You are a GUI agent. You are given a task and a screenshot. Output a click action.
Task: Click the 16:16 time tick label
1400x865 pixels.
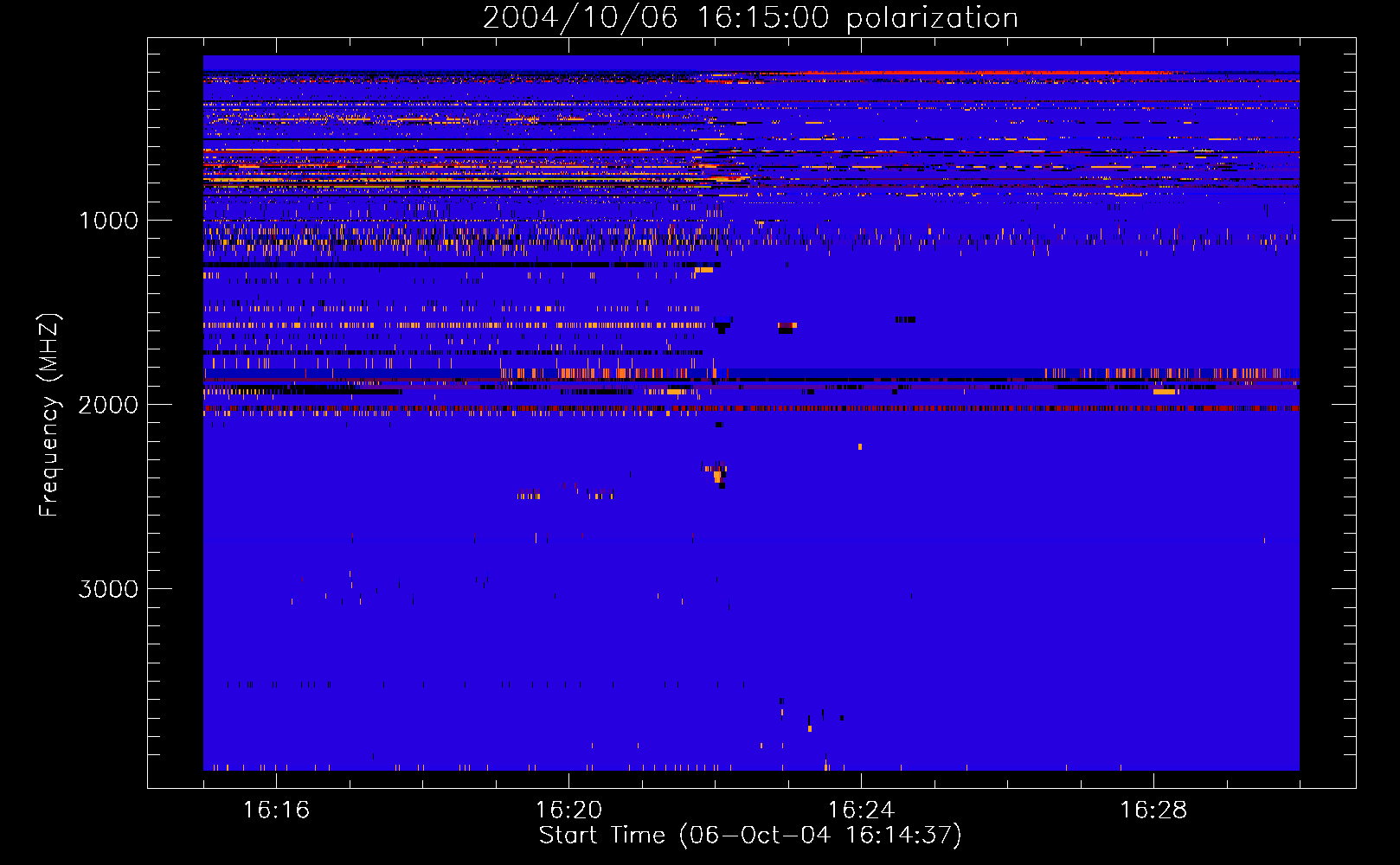point(276,810)
